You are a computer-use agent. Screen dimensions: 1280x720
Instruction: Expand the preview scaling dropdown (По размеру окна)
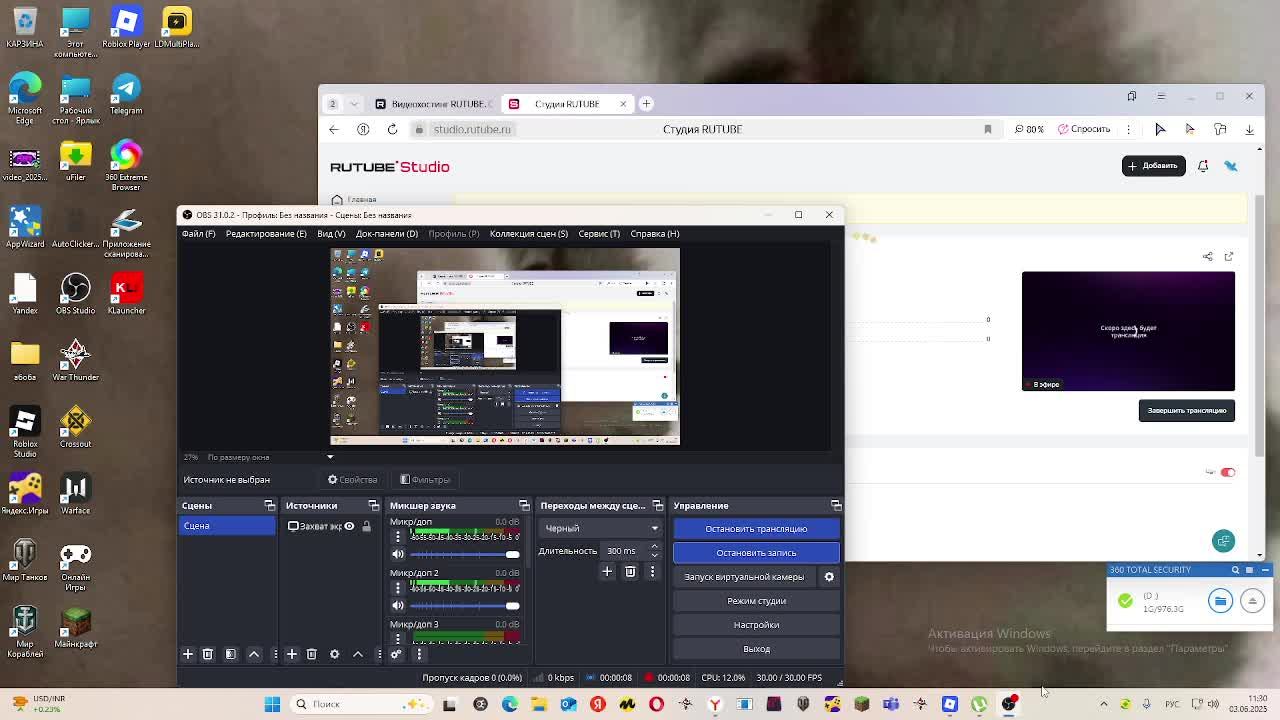(330, 457)
